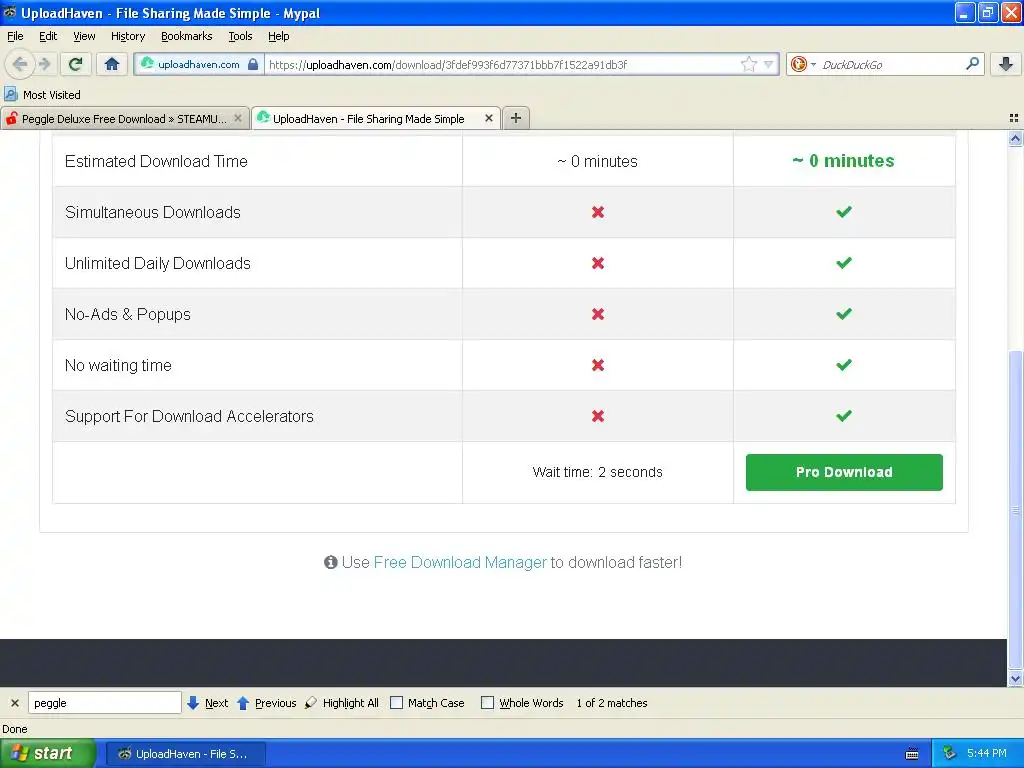1024x768 pixels.
Task: Click the red X for No waiting time
Action: [598, 365]
